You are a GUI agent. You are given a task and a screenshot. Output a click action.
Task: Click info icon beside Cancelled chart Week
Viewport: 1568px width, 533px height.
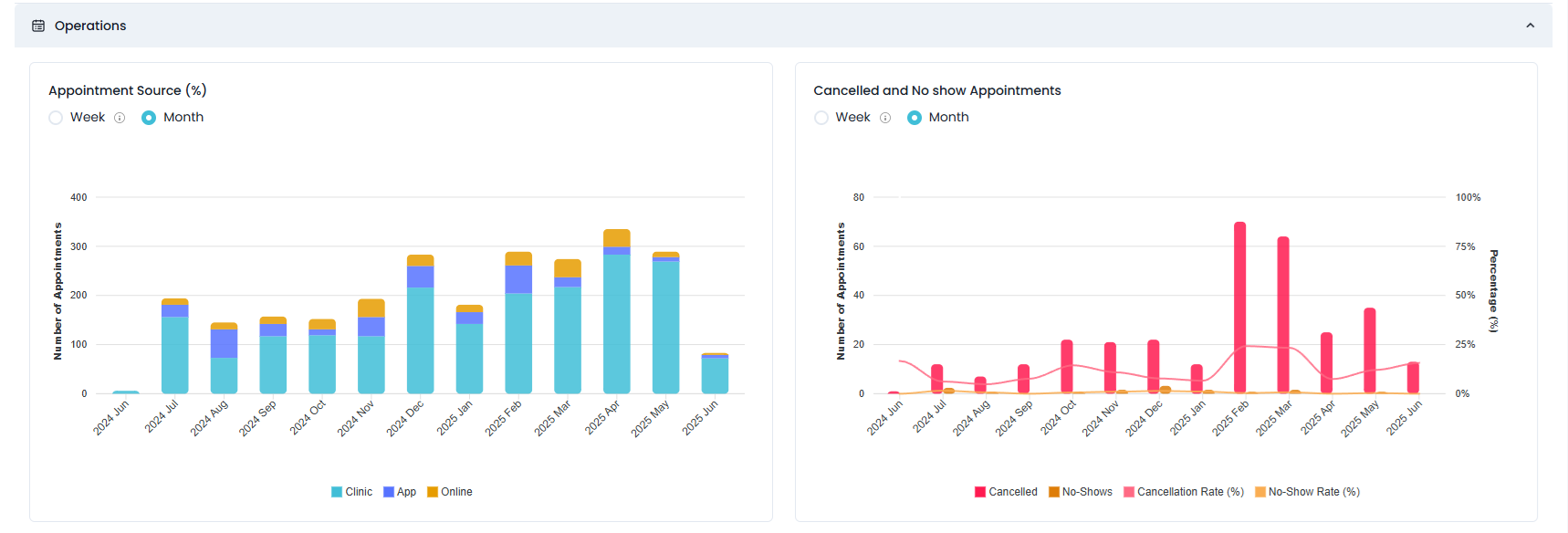pos(884,118)
